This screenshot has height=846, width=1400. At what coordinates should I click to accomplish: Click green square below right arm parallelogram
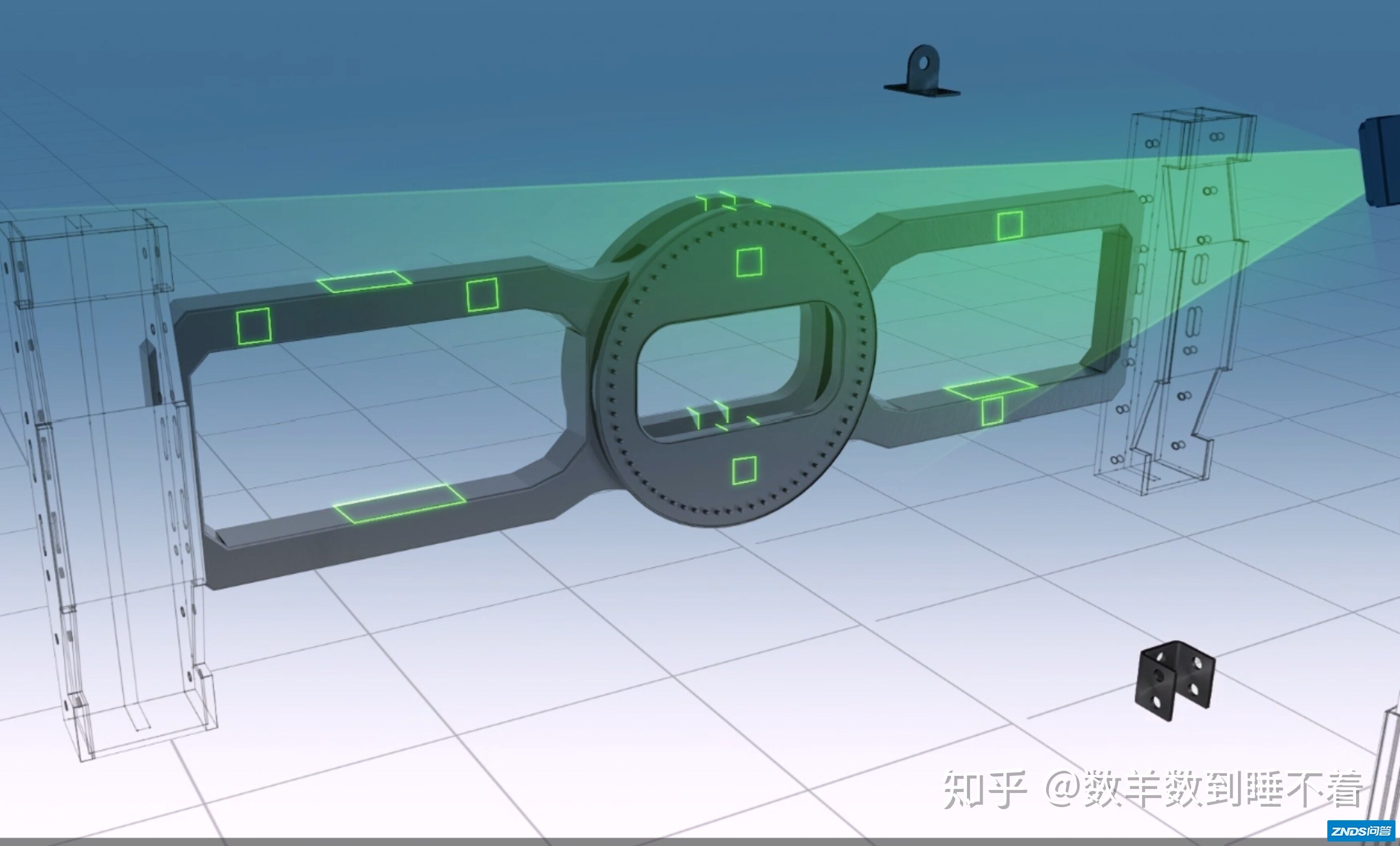click(x=992, y=411)
